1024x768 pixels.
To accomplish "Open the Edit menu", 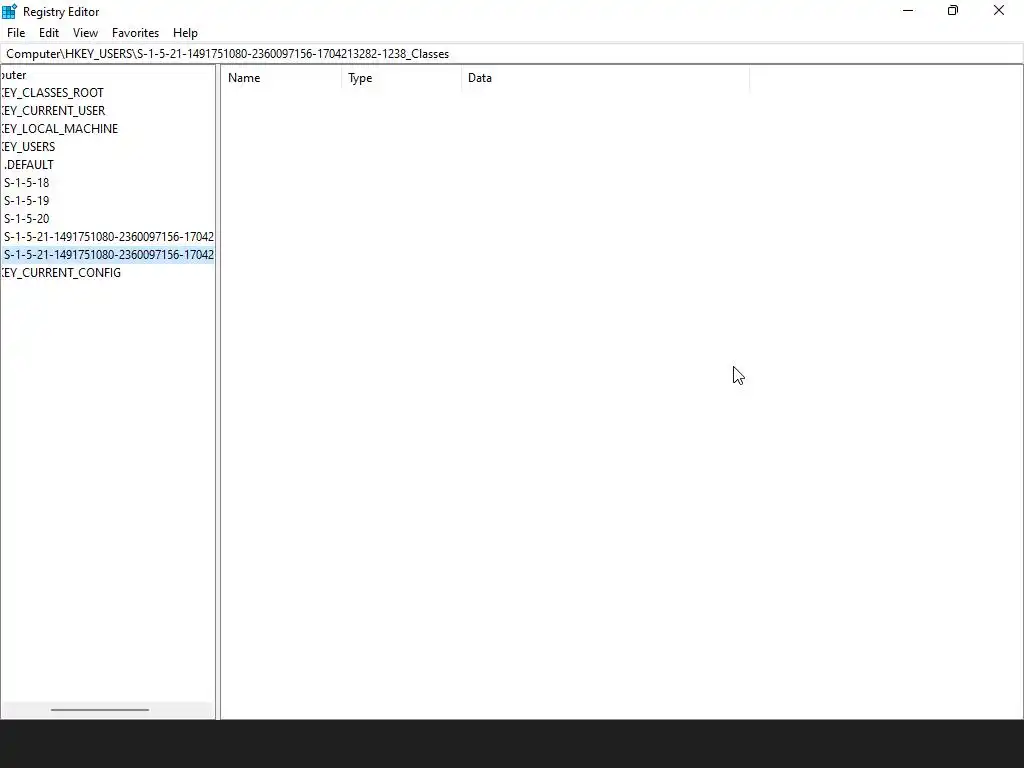I will 49,33.
